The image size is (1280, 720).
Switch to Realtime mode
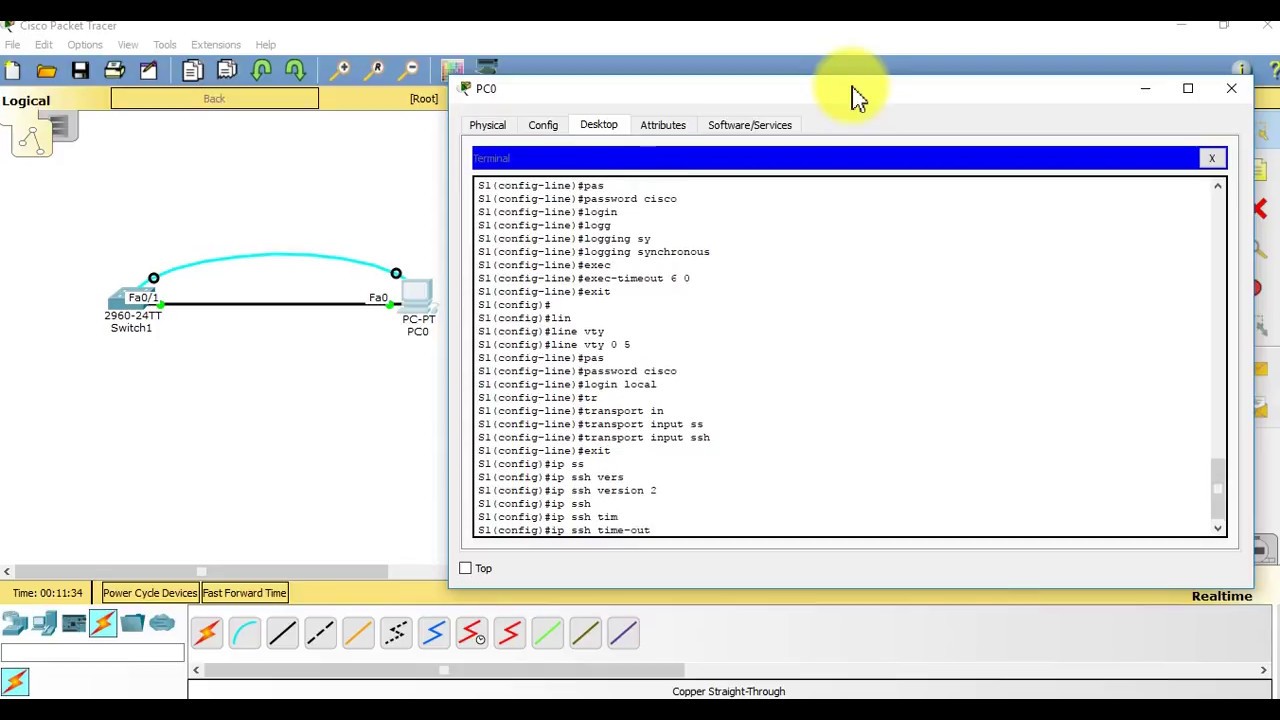(1221, 596)
